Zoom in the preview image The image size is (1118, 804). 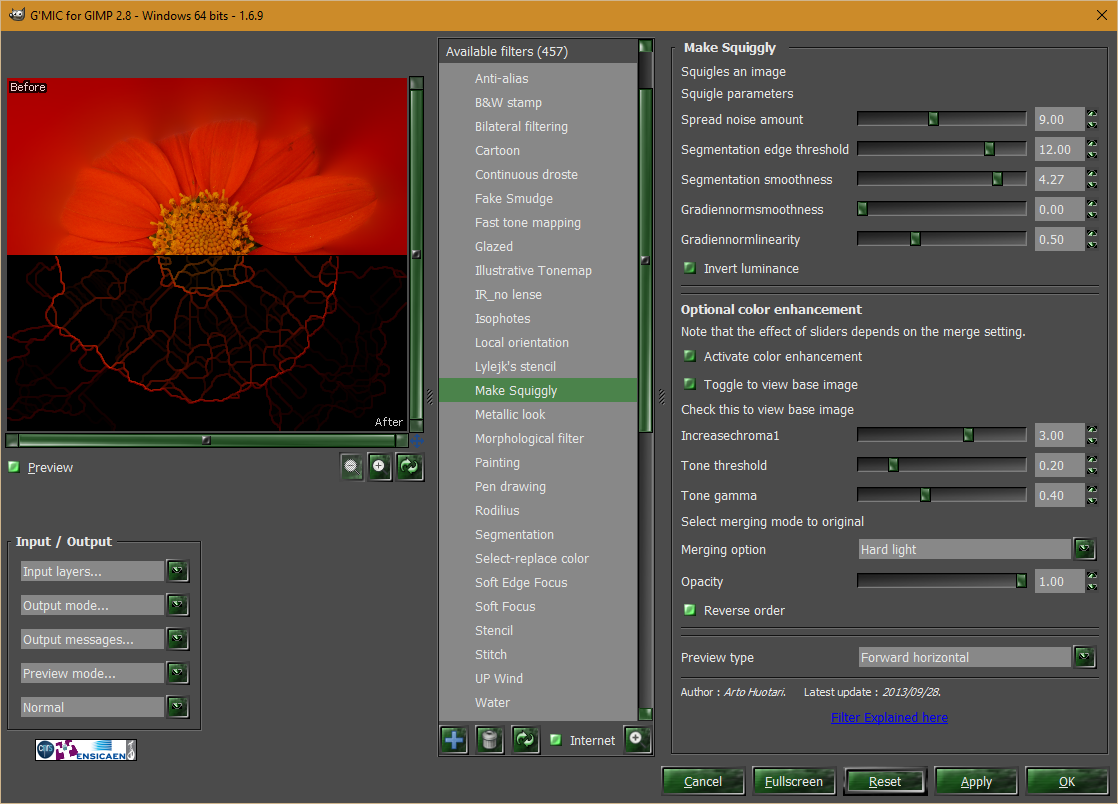click(x=379, y=467)
